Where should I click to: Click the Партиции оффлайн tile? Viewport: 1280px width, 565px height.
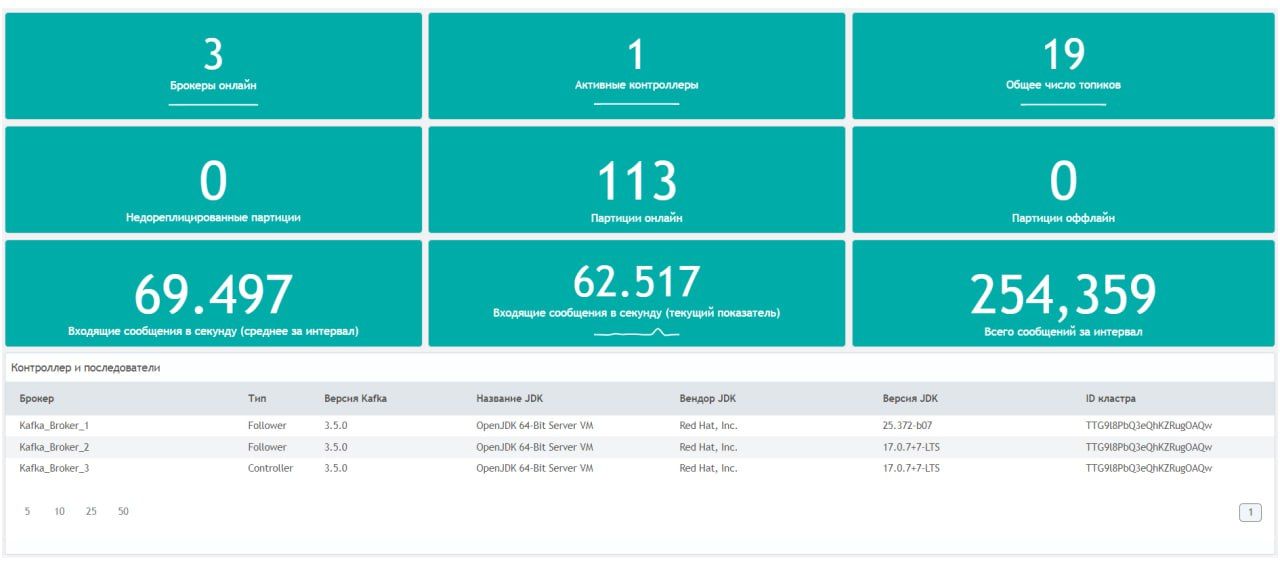pos(1063,180)
